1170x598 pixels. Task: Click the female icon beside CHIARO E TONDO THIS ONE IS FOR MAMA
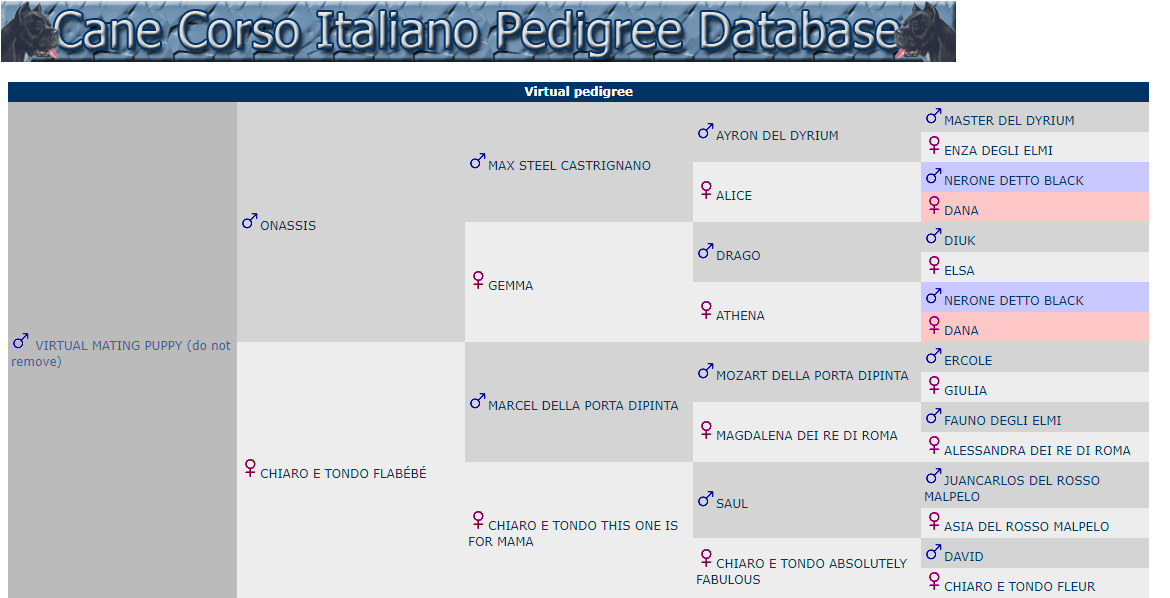pos(478,520)
